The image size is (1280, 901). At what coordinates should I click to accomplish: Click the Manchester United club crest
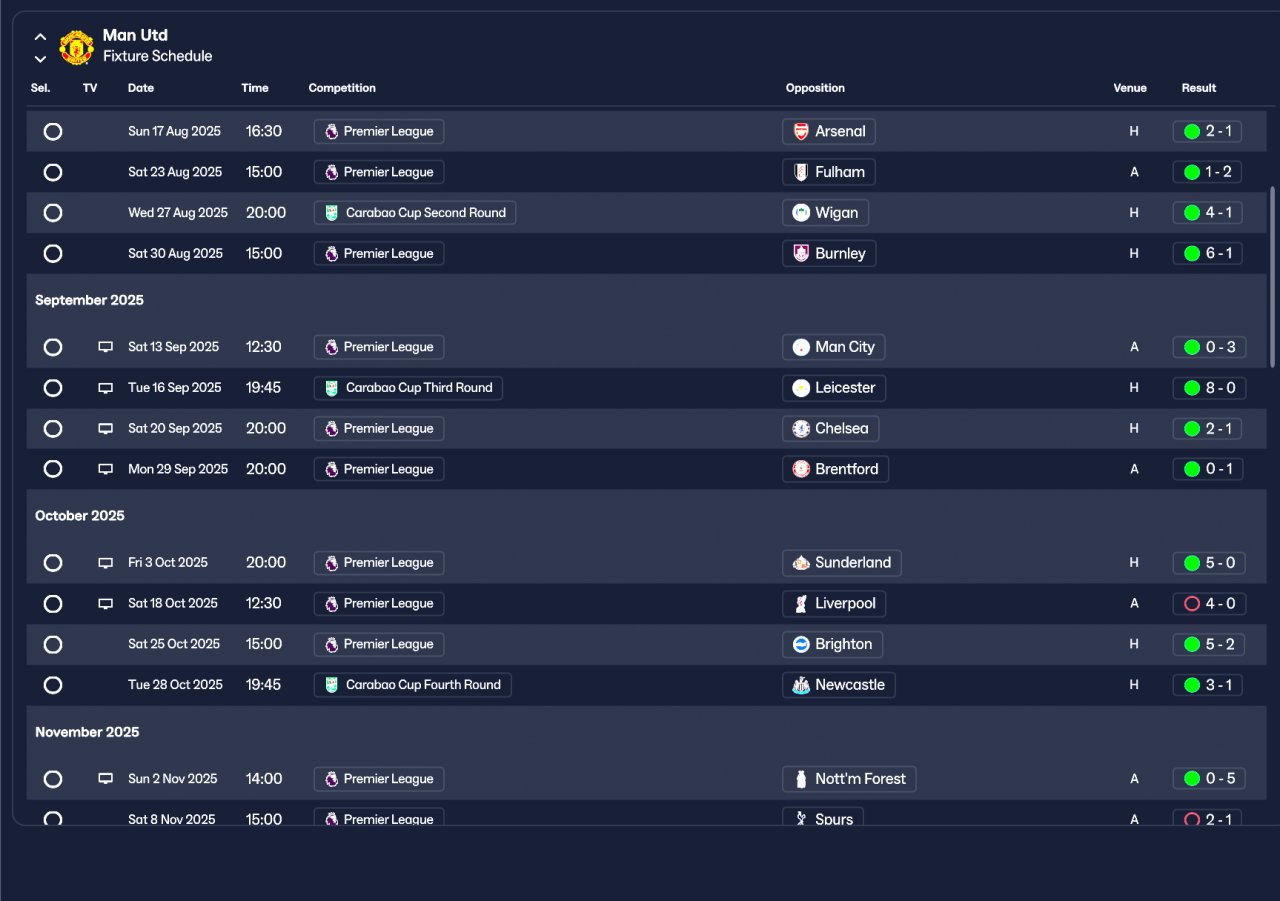76,46
